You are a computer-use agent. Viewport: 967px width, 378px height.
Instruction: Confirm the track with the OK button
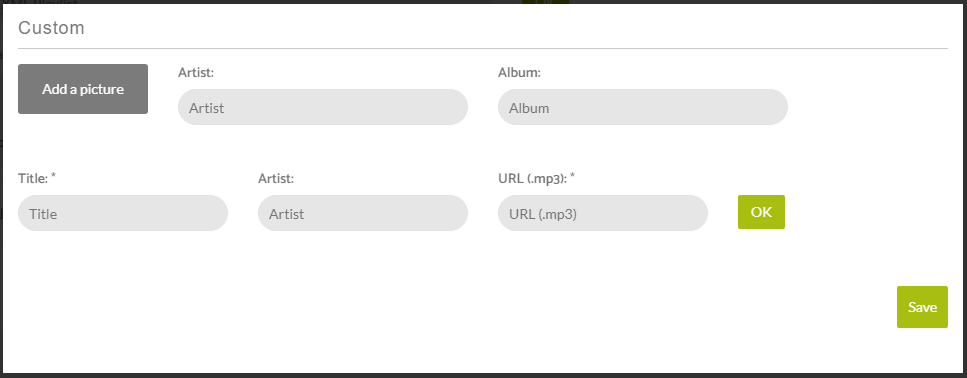[761, 212]
